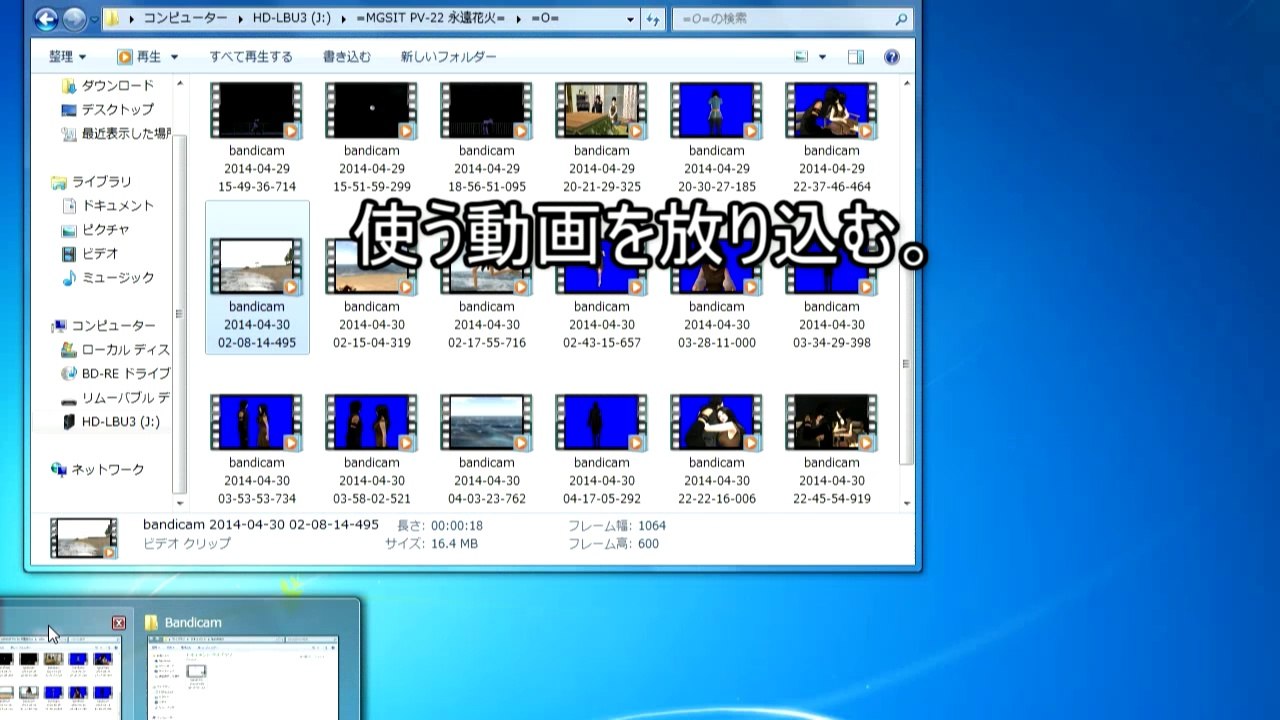Click the 02-08-14-495 file name in details pane

tap(261, 525)
